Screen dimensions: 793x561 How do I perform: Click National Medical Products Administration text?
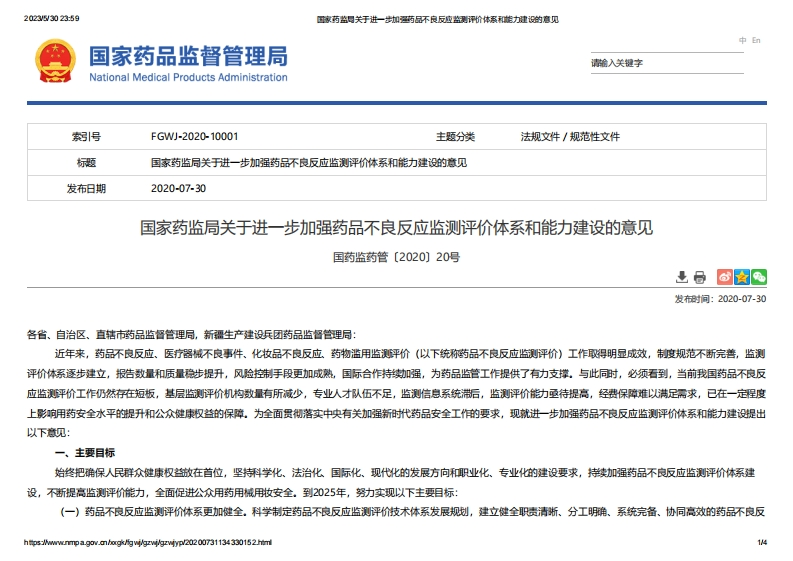tap(188, 78)
